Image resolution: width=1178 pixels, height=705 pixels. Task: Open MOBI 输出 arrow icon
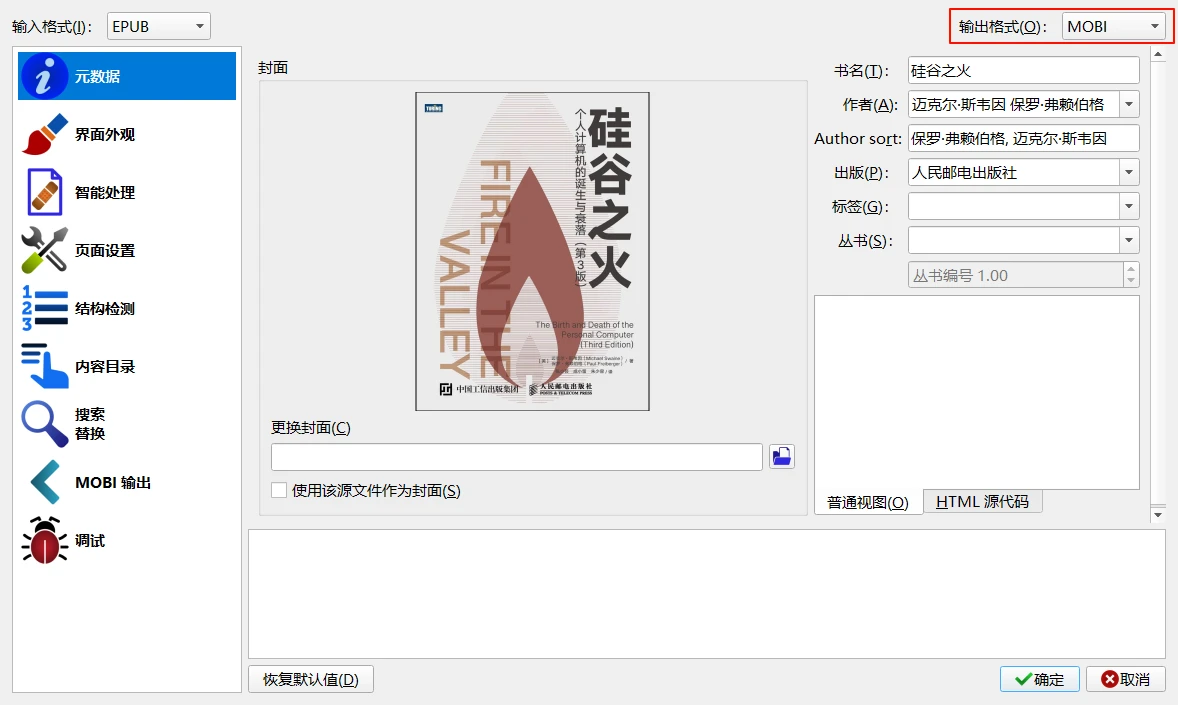pyautogui.click(x=44, y=482)
